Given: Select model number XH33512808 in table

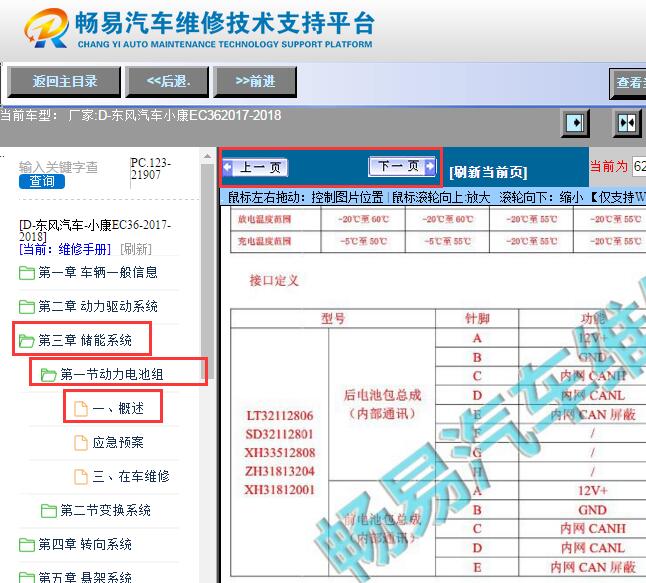Looking at the screenshot, I should 280,453.
